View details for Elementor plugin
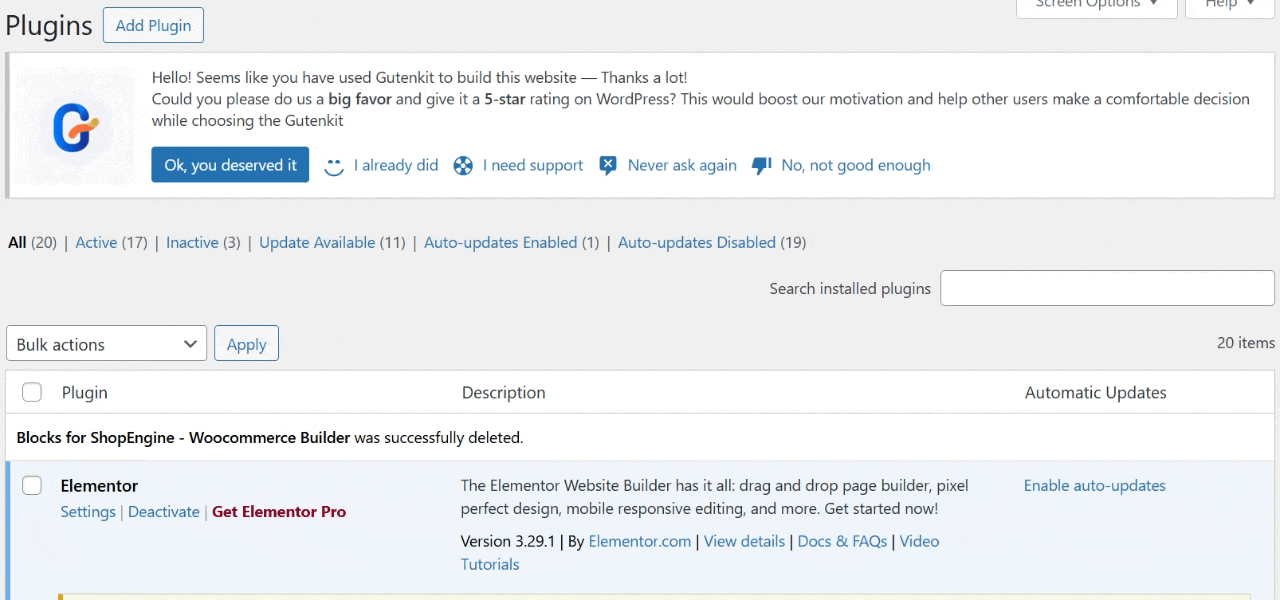The height and width of the screenshot is (600, 1280). [744, 541]
